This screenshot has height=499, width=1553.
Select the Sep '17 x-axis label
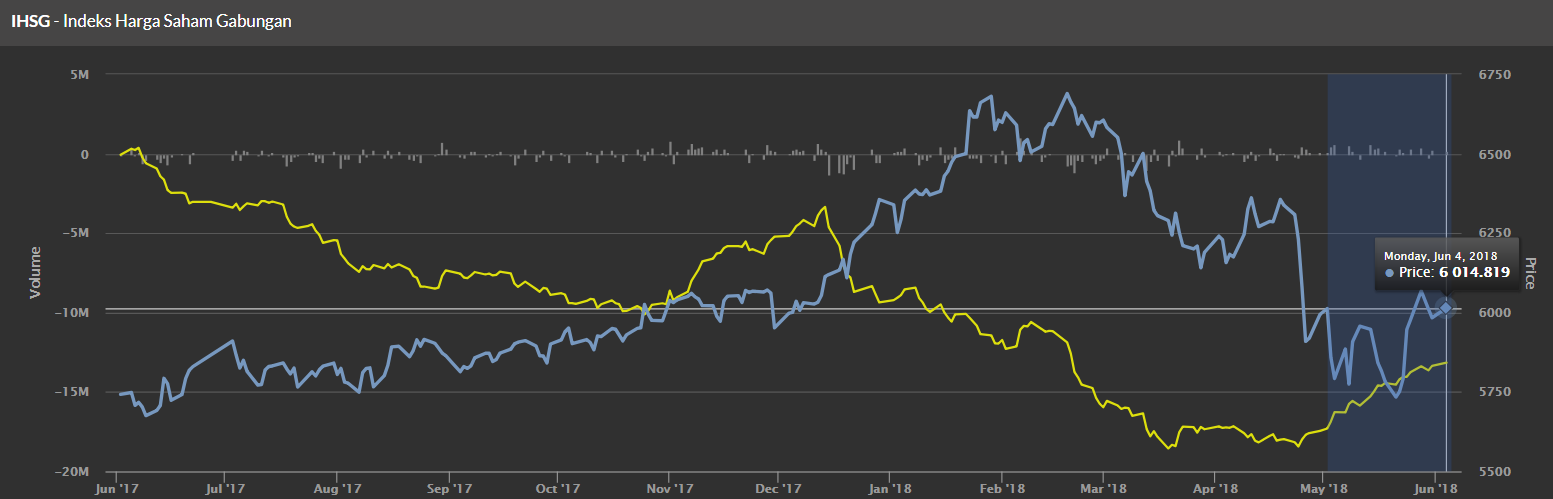tap(448, 489)
